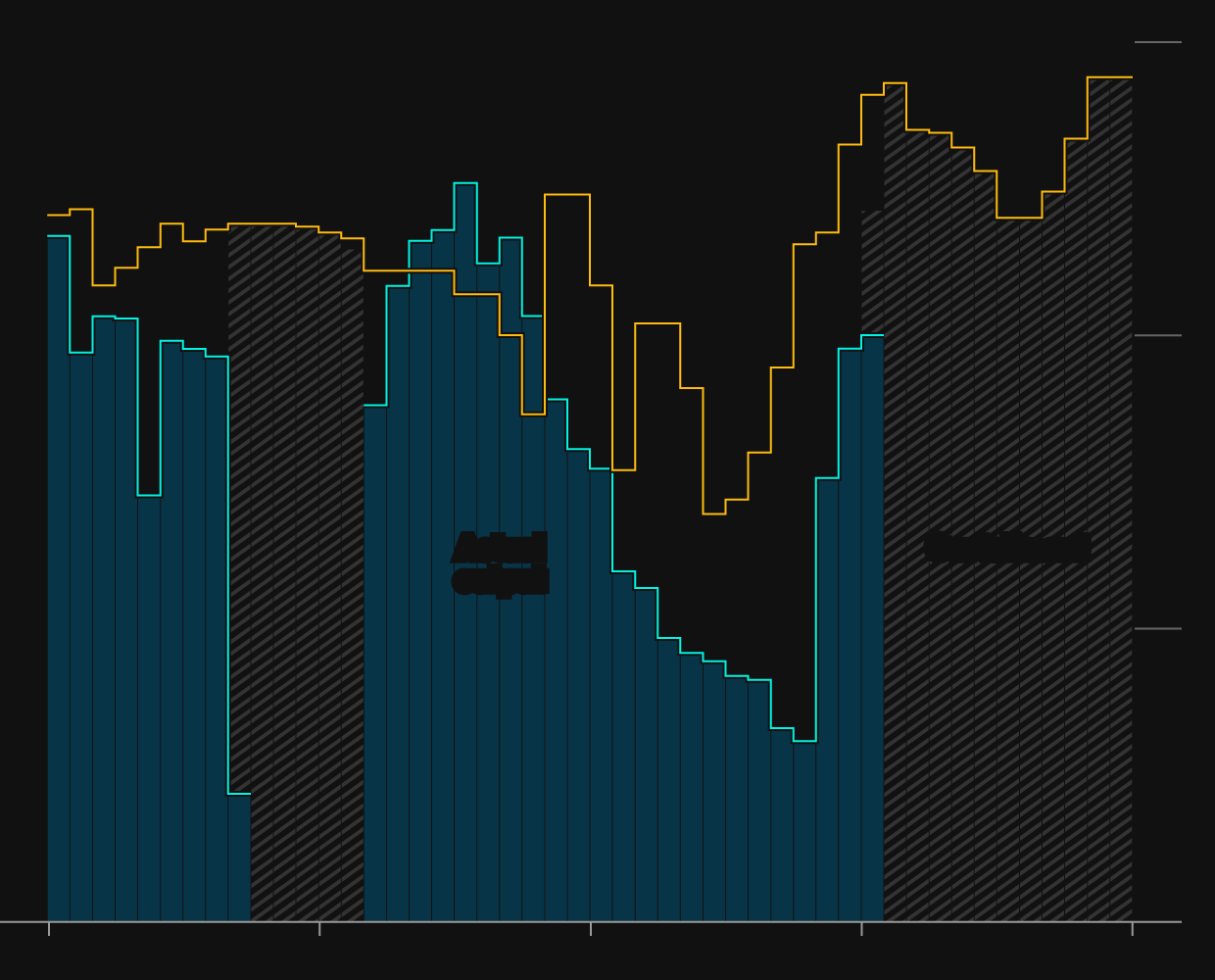Click the orange plateau peak in chart middle
Screen dimensions: 1215x980
pos(567,195)
